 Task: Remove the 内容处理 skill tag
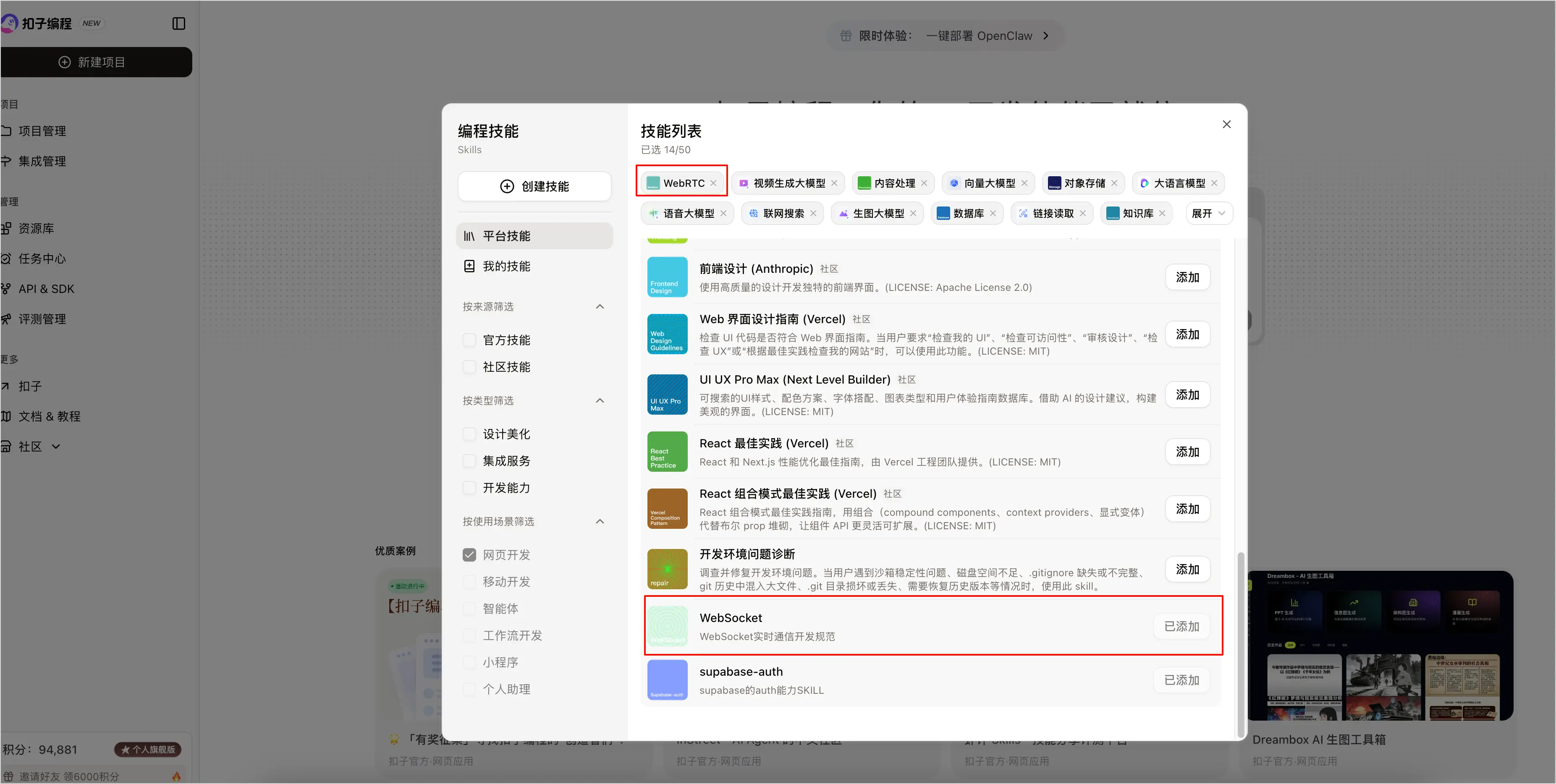coord(924,183)
